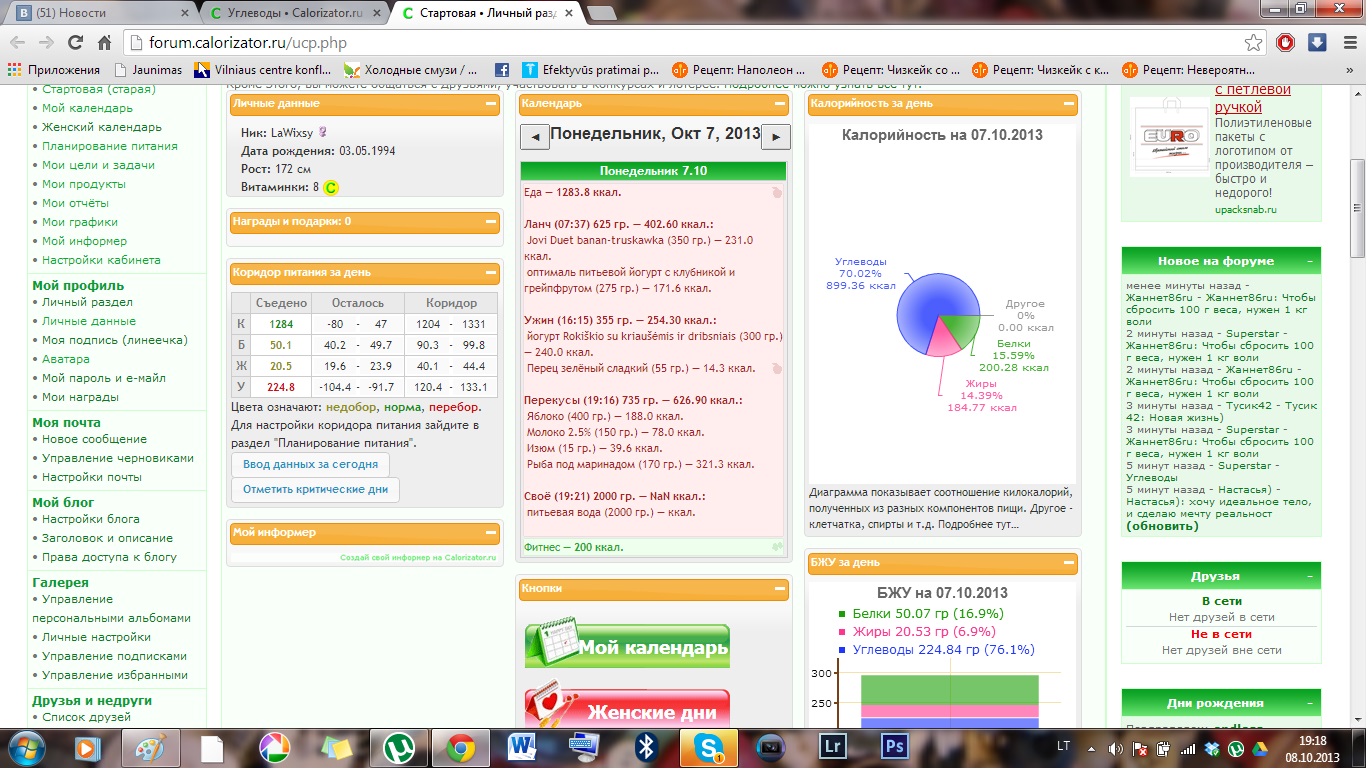Click the browser back arrow
1372x772 pixels.
pos(17,43)
